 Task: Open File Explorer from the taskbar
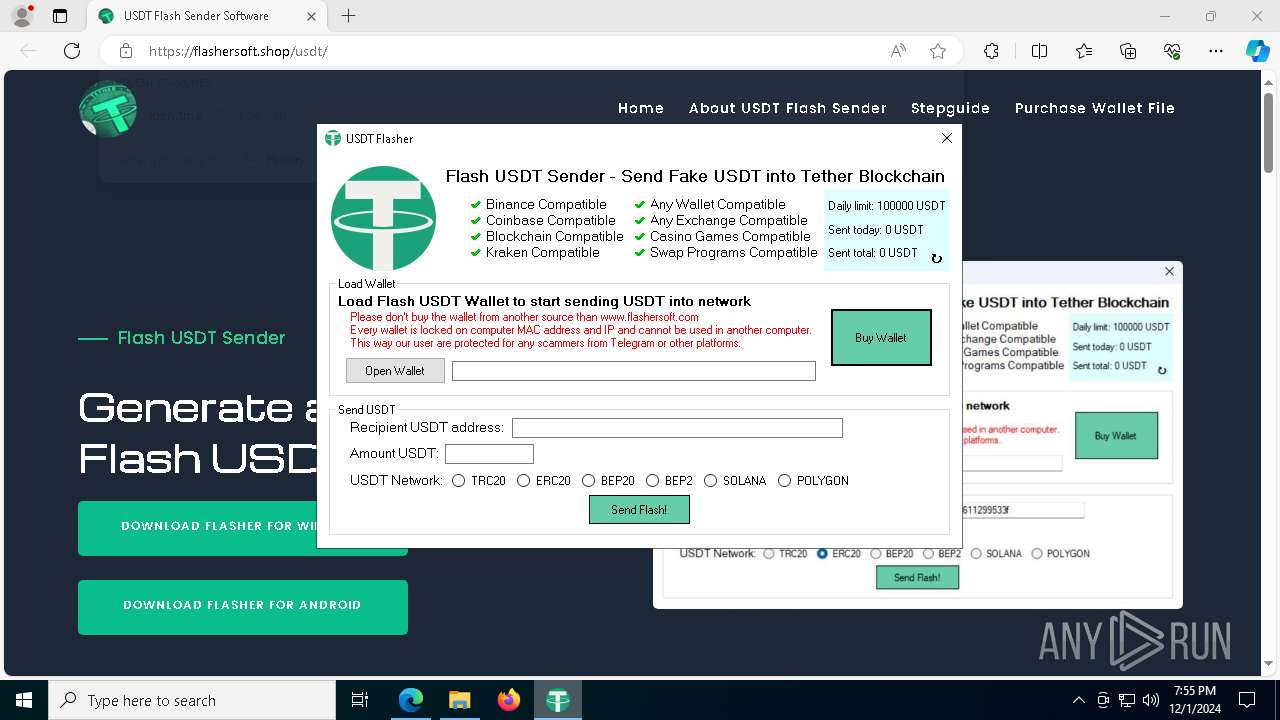459,700
